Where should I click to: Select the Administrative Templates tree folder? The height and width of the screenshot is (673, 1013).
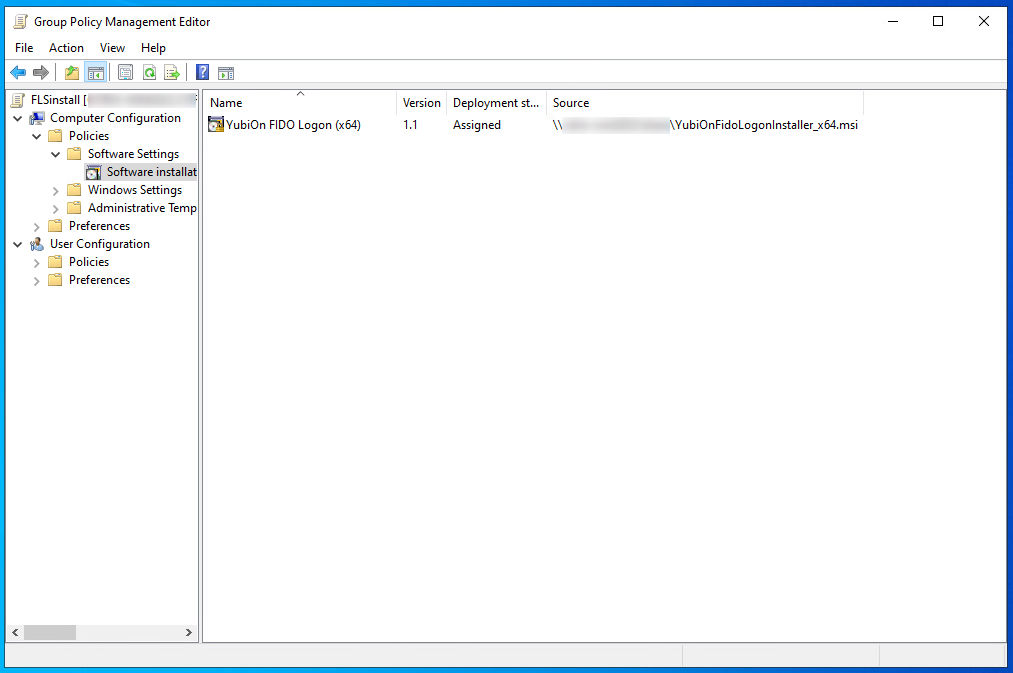coord(141,208)
